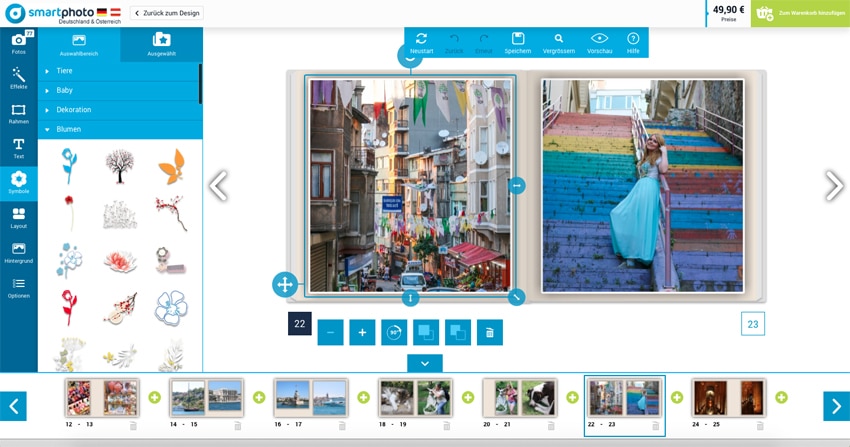Select the bare tree symbol
Screen dimensions: 850x447
(119, 166)
